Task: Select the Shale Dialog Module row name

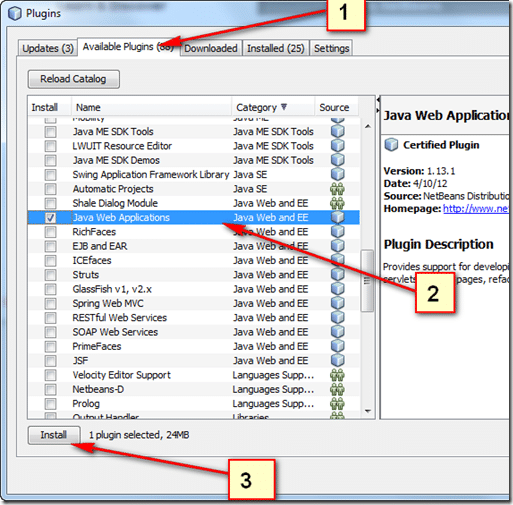Action: click(115, 203)
